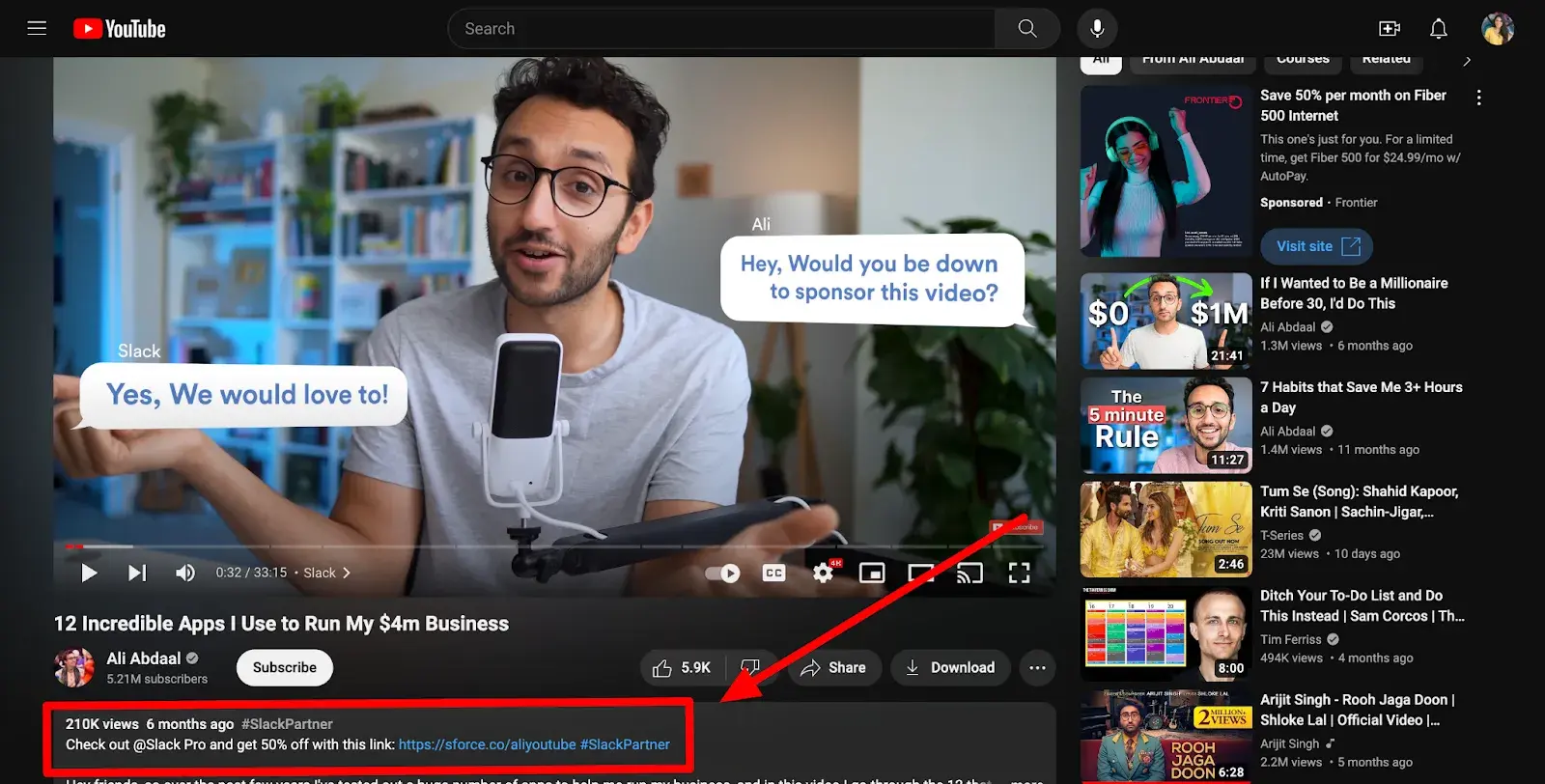Like the video with 5.9K likes
The width and height of the screenshot is (1545, 784).
tap(682, 667)
